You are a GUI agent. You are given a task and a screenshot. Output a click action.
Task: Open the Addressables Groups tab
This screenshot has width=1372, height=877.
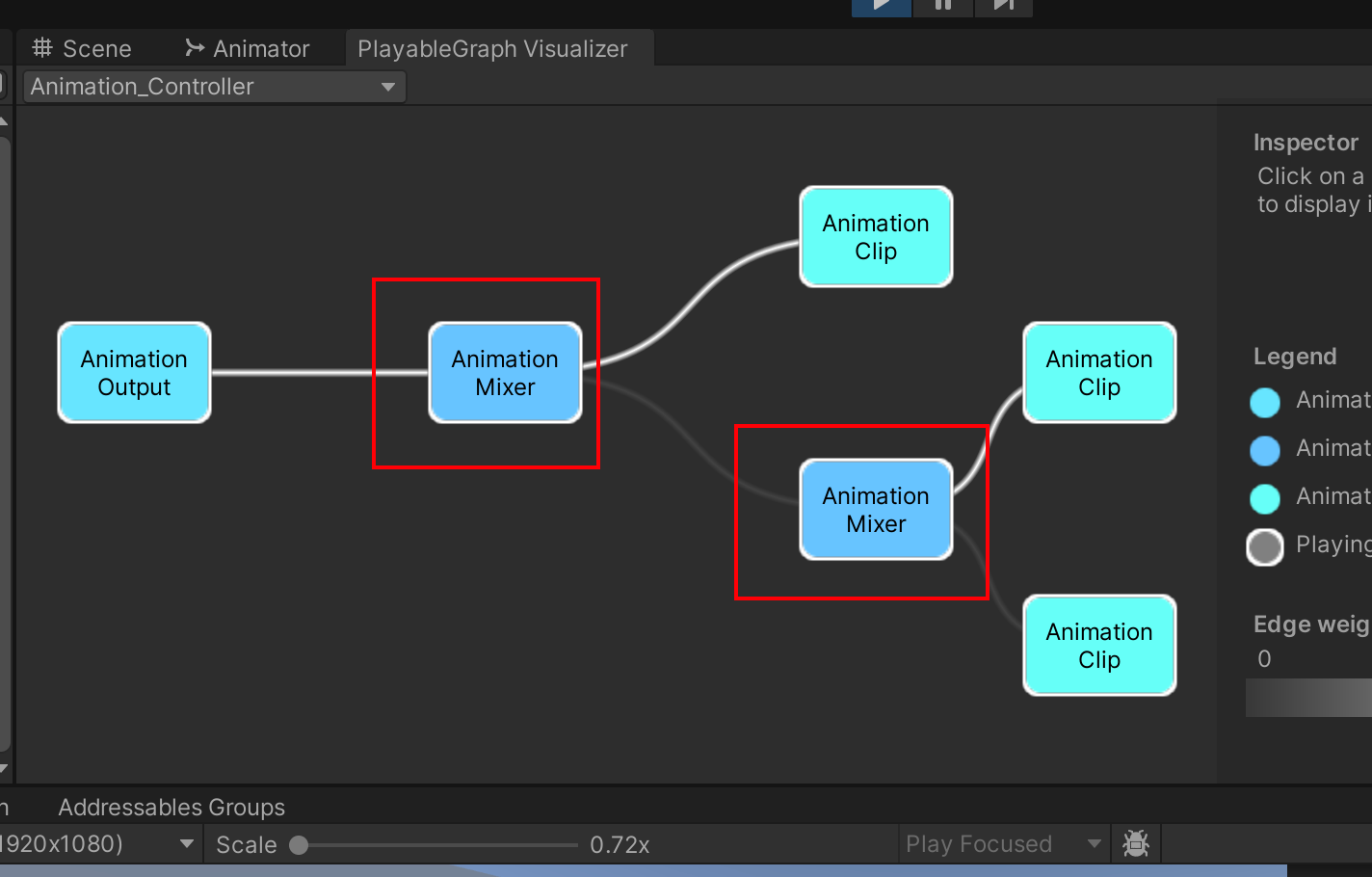click(x=171, y=807)
